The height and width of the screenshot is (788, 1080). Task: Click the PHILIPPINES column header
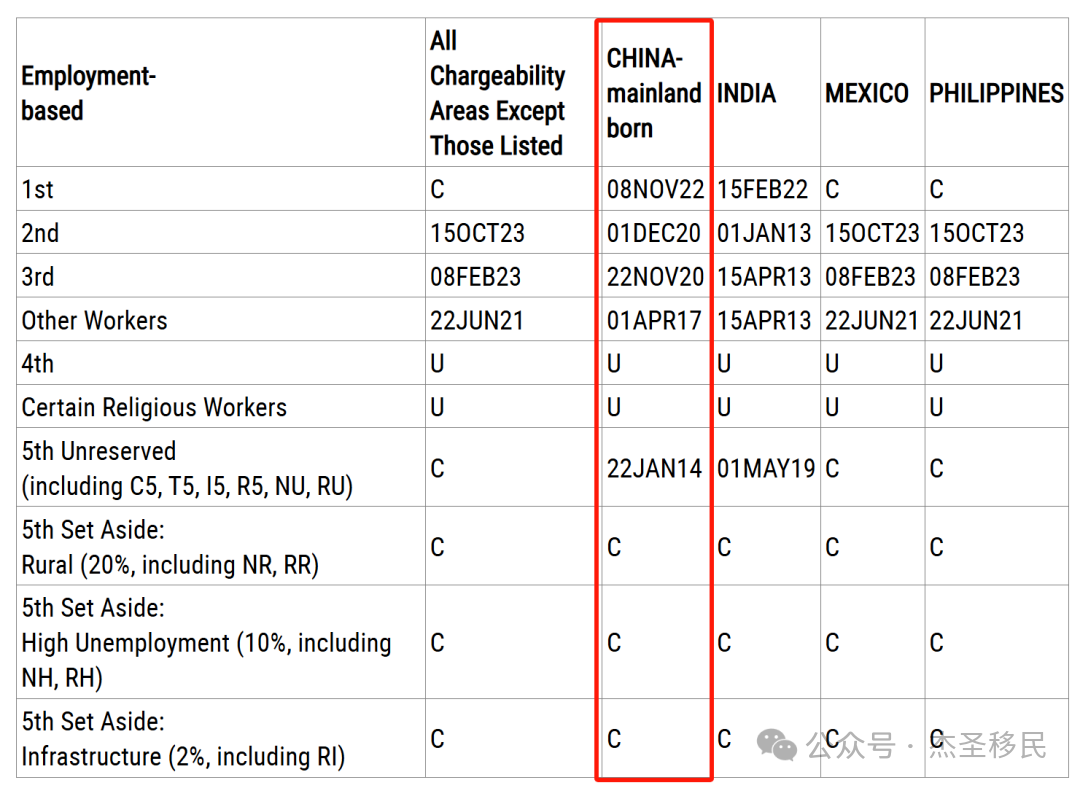pos(996,93)
